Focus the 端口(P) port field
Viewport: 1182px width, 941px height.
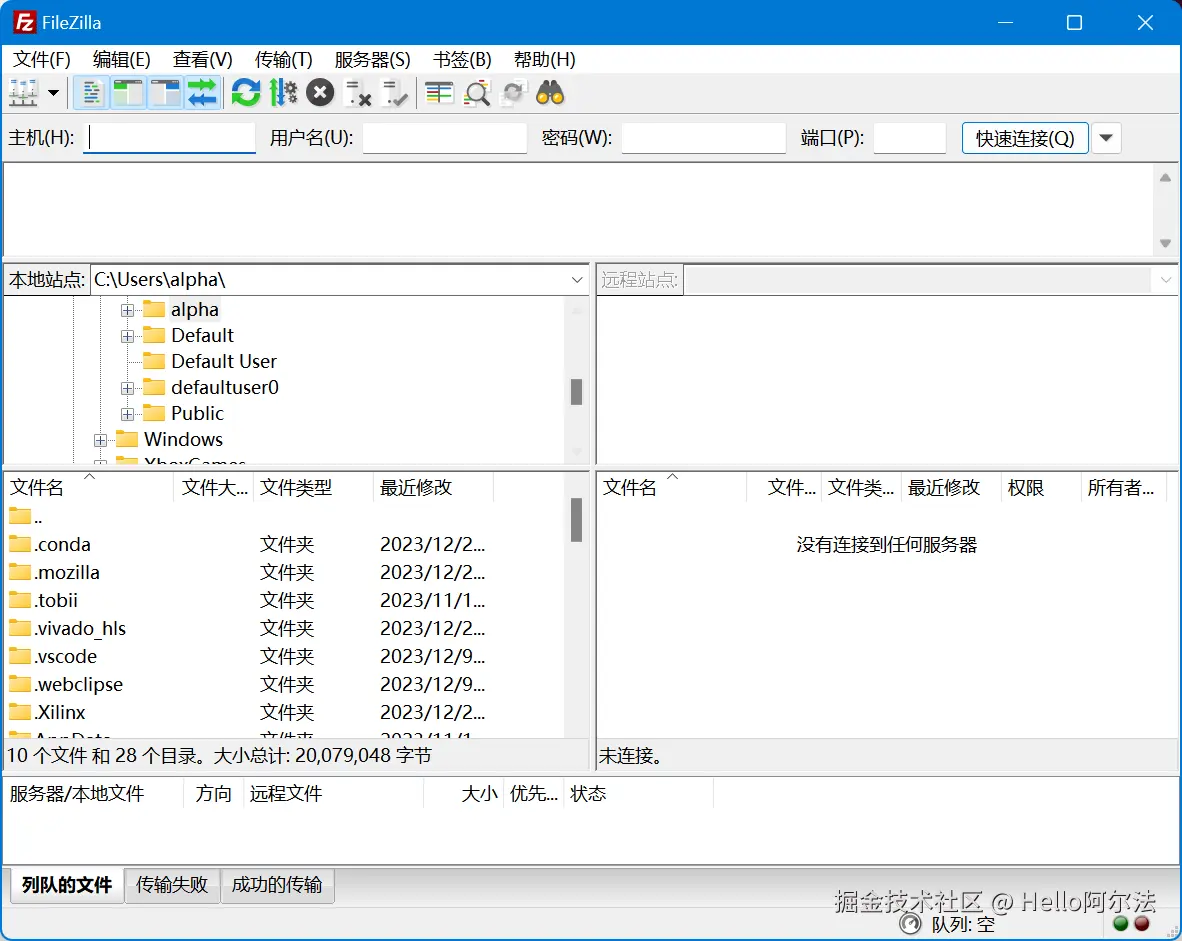[x=909, y=138]
